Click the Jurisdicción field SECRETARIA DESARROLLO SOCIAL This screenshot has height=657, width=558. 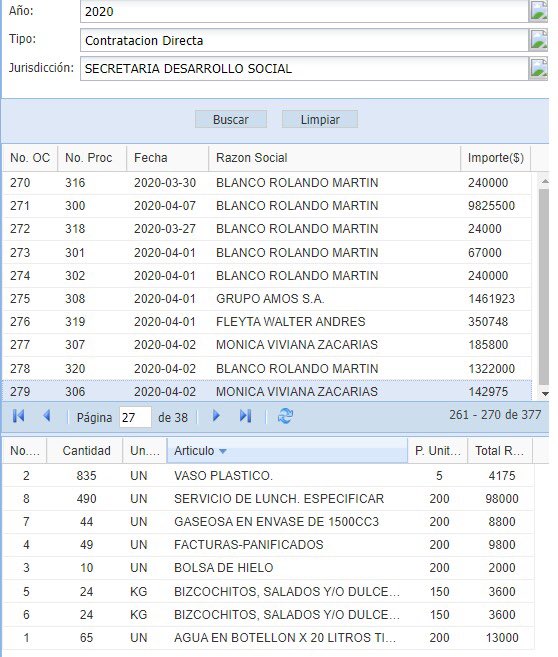(x=305, y=68)
